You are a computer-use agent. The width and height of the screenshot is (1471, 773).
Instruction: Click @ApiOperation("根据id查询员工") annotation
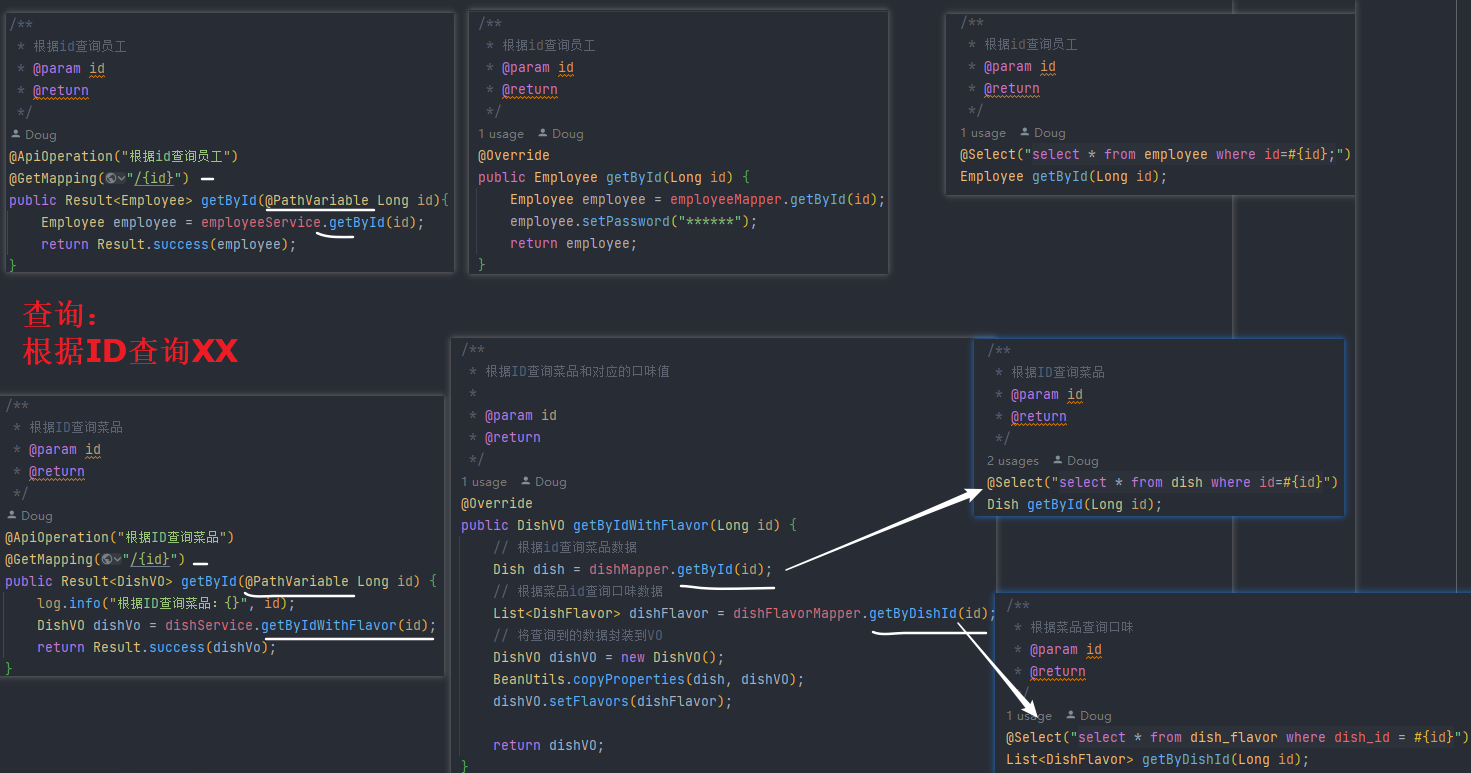click(x=124, y=156)
